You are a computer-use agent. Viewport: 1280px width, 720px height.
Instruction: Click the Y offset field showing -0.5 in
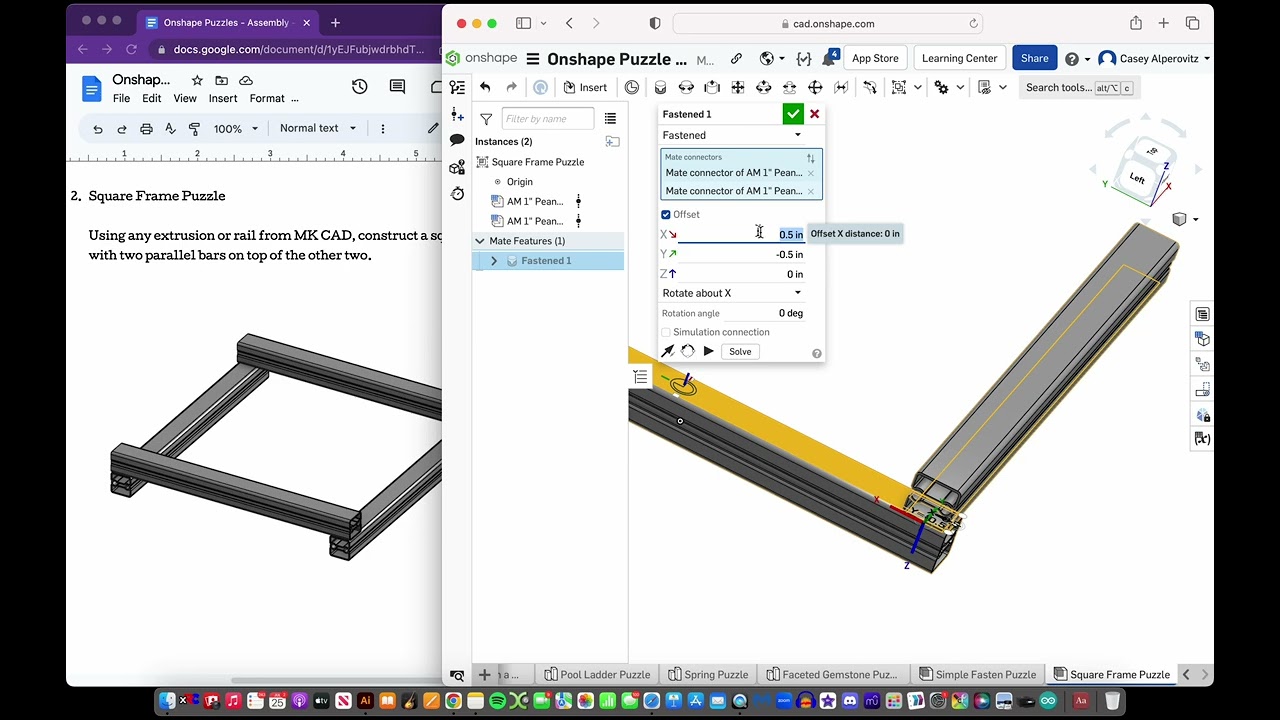(741, 254)
